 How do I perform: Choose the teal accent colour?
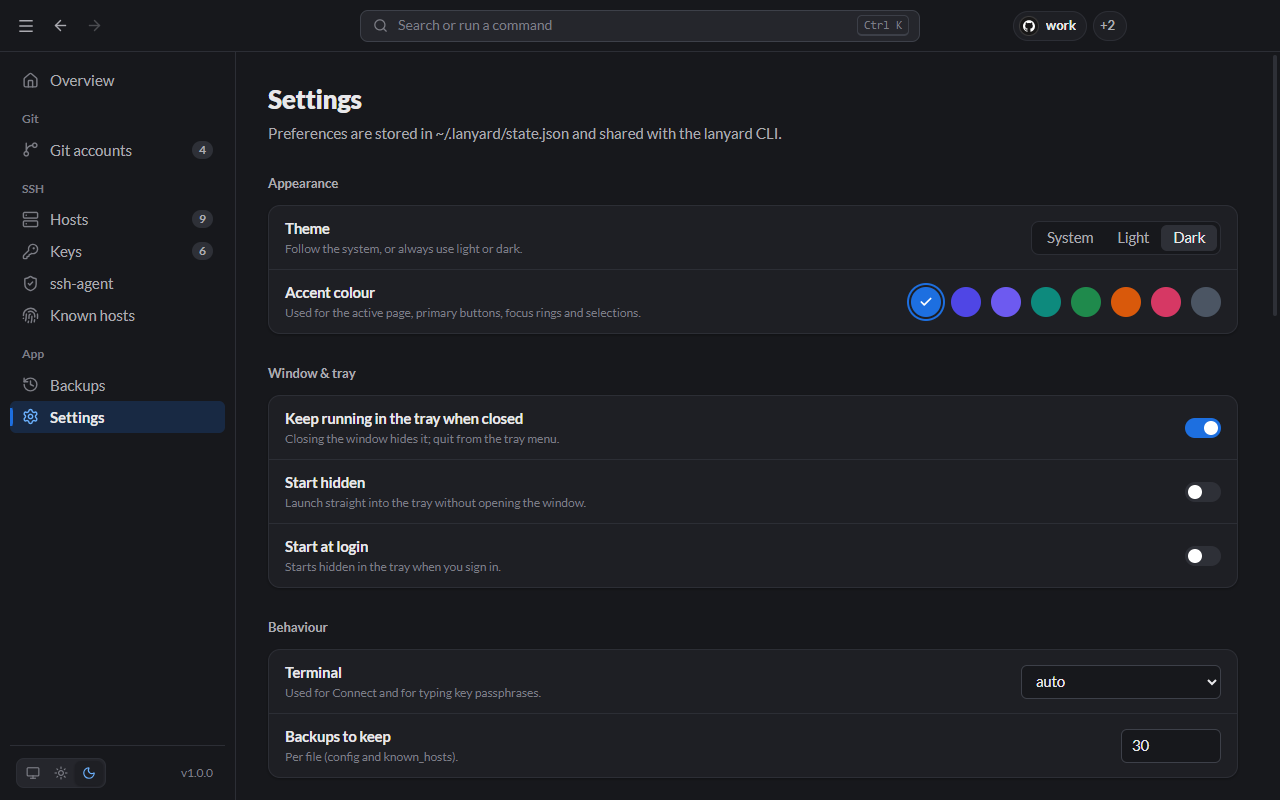(1046, 302)
